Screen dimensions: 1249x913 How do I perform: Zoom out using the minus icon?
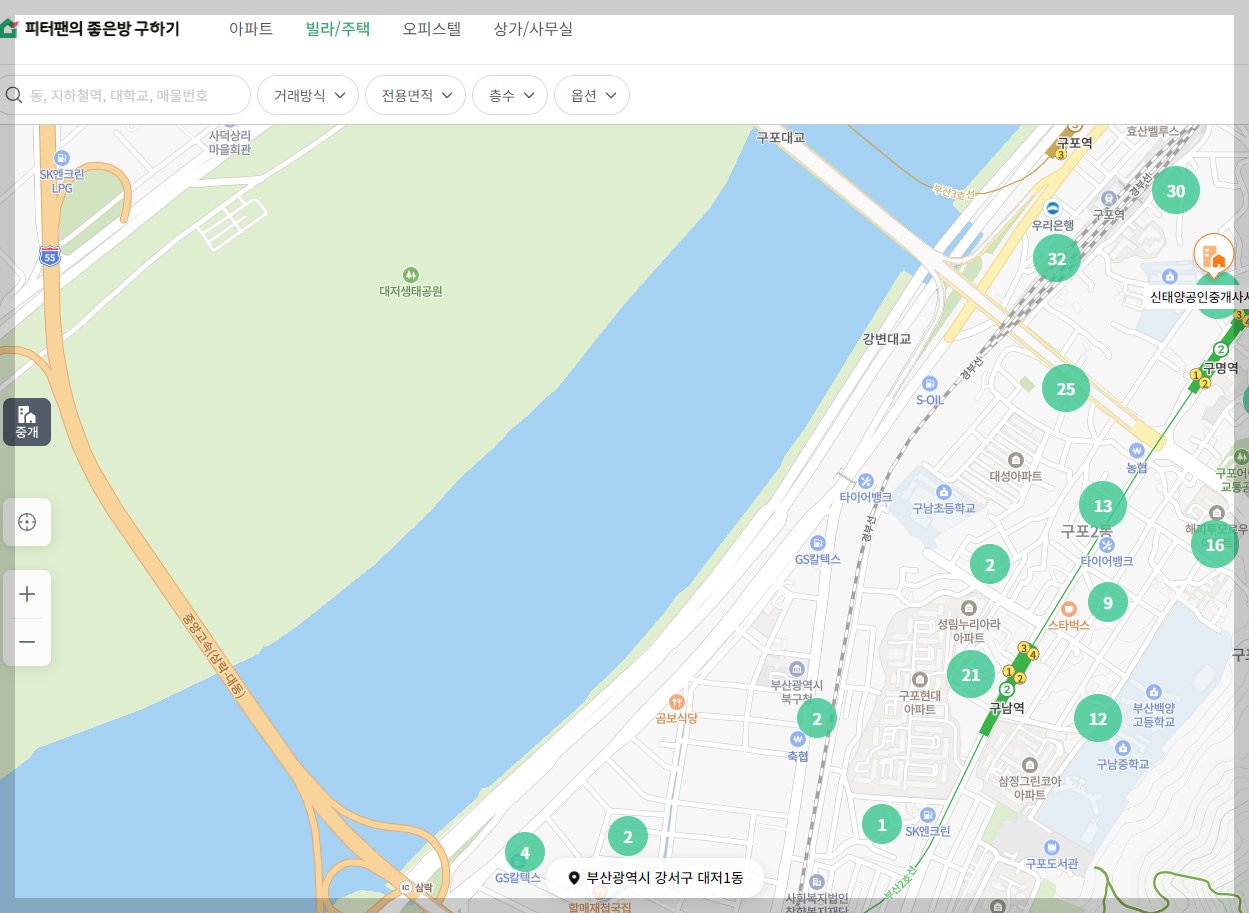tap(26, 641)
